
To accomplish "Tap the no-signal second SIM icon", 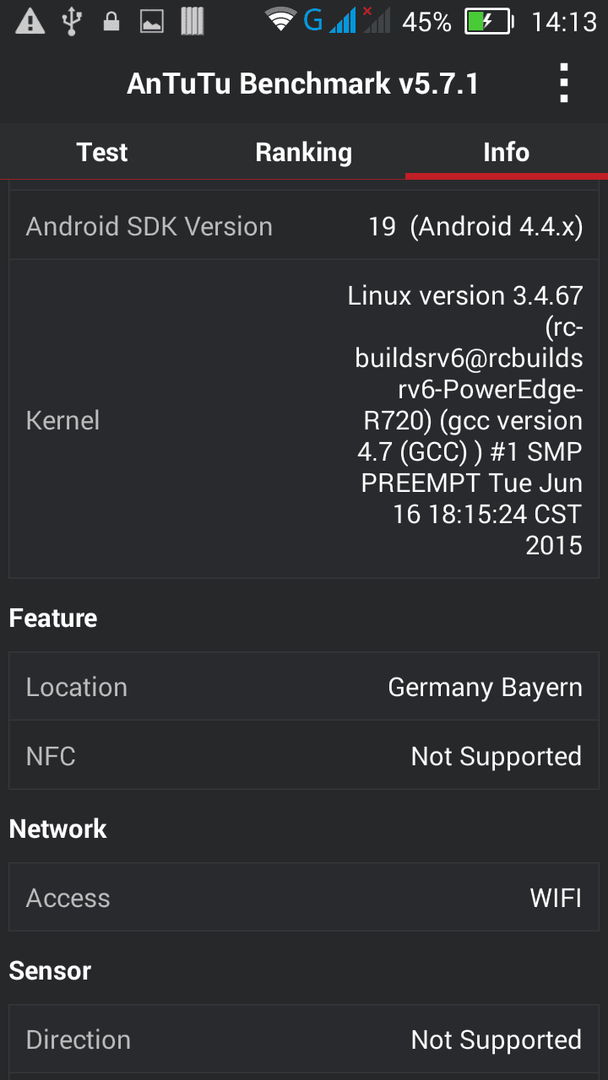I will coord(376,21).
